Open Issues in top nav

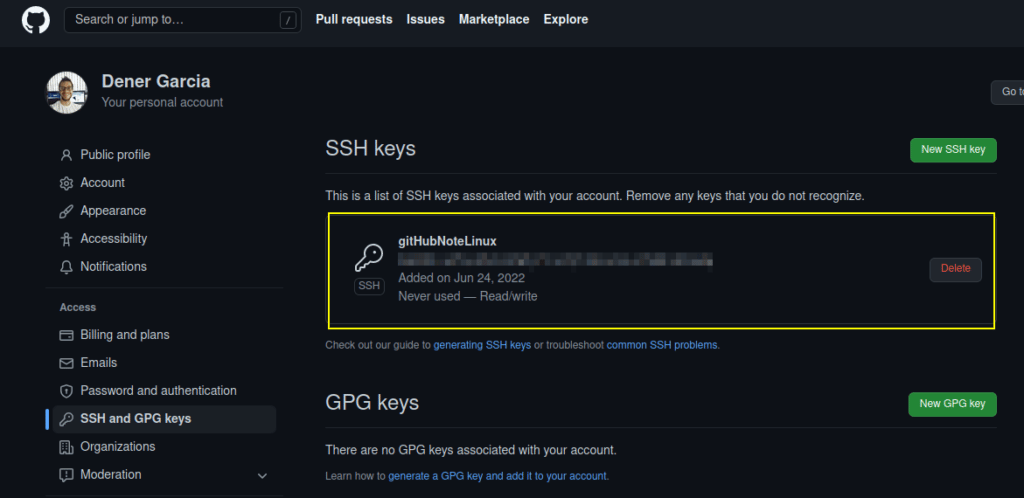pyautogui.click(x=425, y=20)
